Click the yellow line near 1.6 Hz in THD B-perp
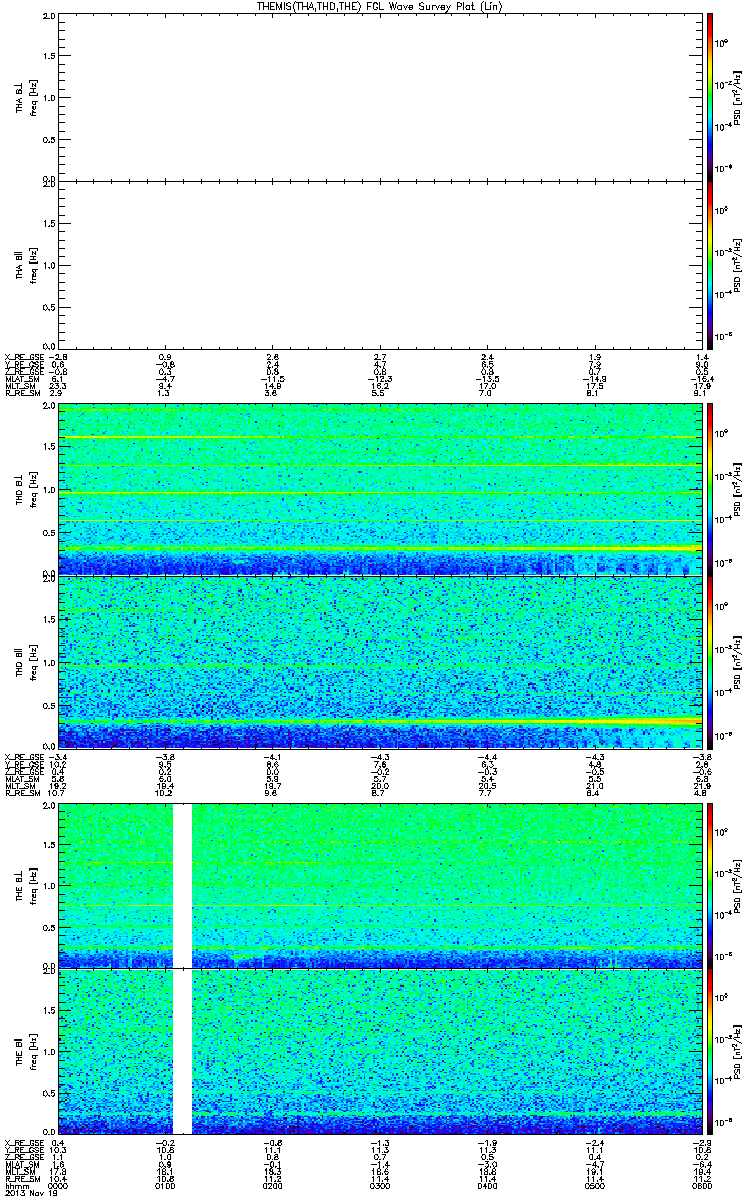The image size is (750, 1200). (380, 438)
